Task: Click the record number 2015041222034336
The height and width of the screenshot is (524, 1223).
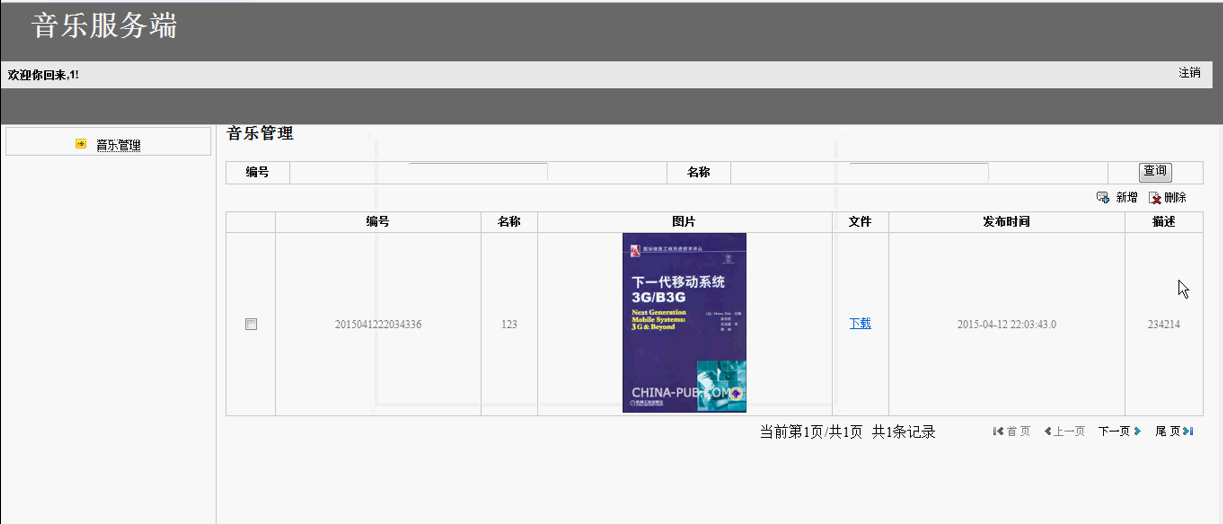Action: [x=378, y=324]
